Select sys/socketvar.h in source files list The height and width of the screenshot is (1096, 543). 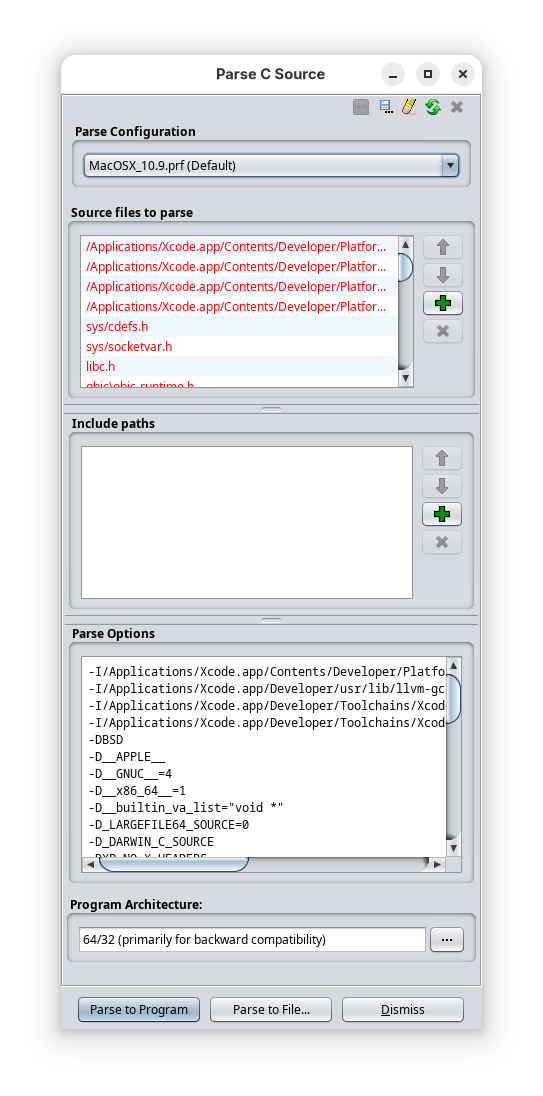click(x=239, y=347)
